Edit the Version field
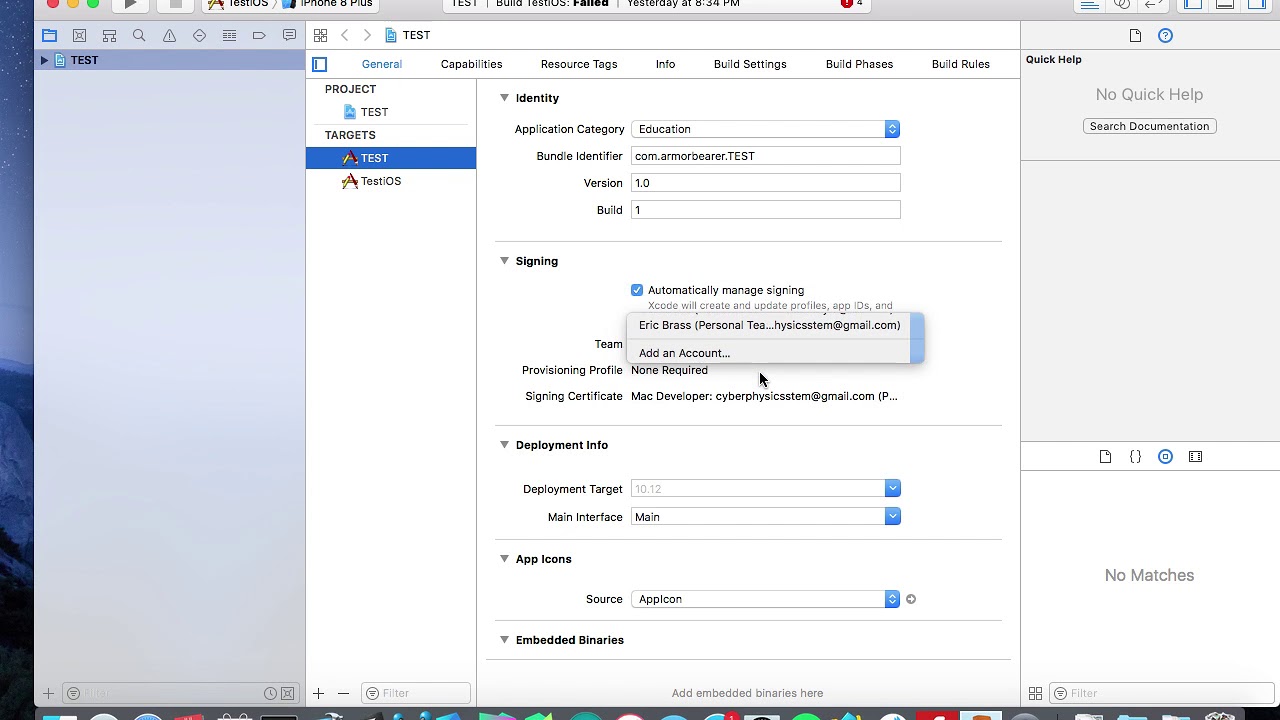The height and width of the screenshot is (720, 1280). coord(766,183)
